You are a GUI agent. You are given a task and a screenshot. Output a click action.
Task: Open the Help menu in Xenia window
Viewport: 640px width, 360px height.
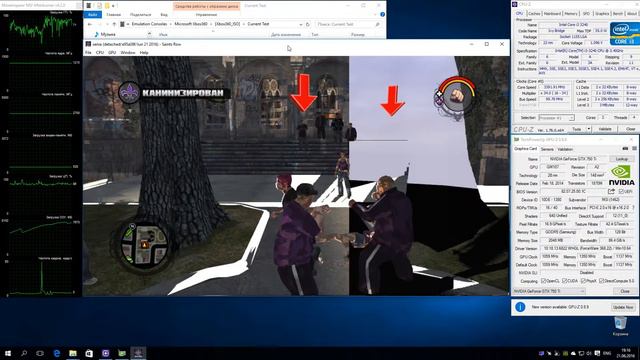(144, 53)
